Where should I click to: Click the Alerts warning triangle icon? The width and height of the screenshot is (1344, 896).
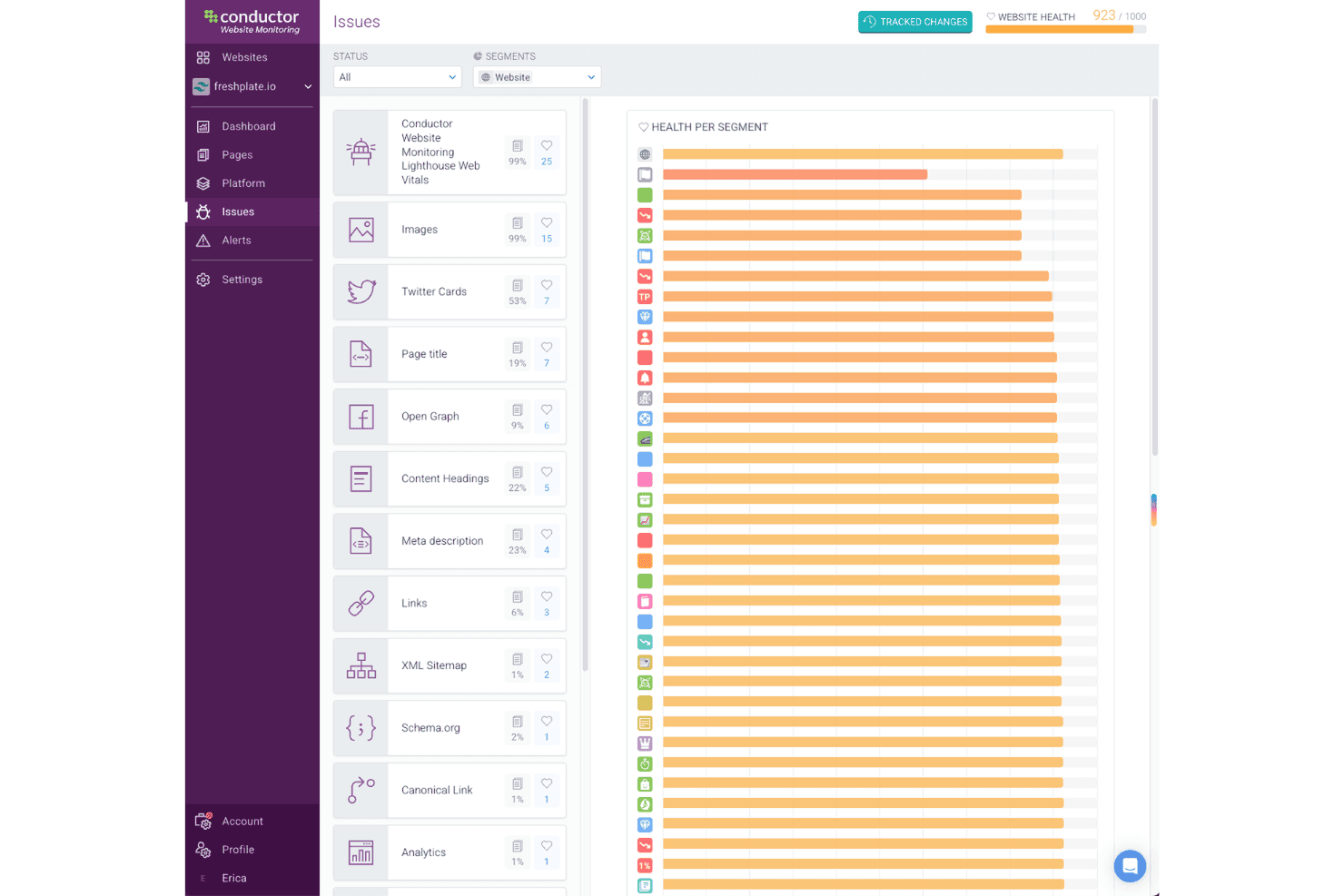point(203,241)
